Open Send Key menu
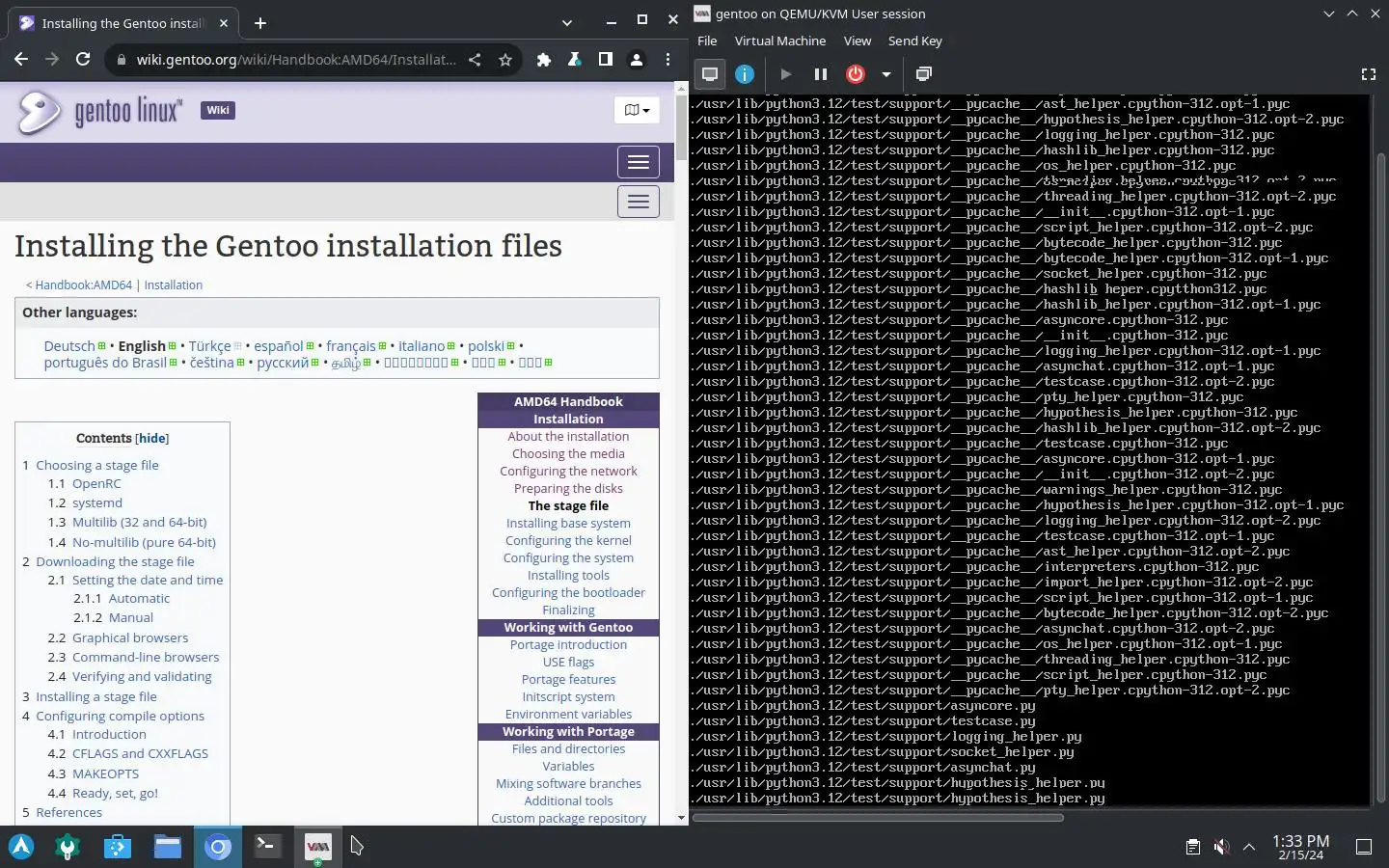The width and height of the screenshot is (1389, 868). coord(914,41)
